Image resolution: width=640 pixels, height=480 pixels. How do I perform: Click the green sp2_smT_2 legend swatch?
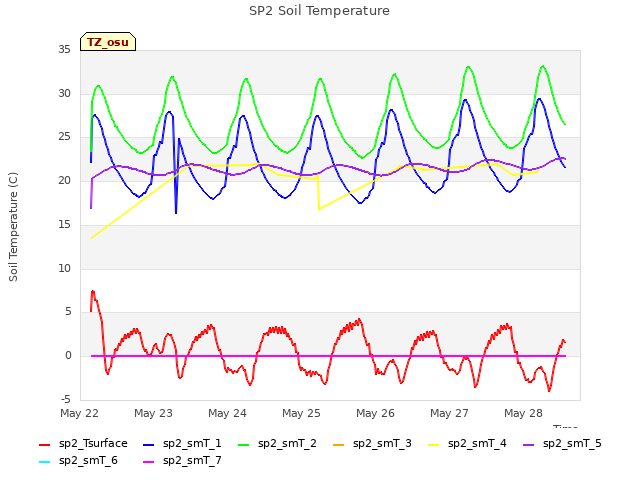click(244, 444)
